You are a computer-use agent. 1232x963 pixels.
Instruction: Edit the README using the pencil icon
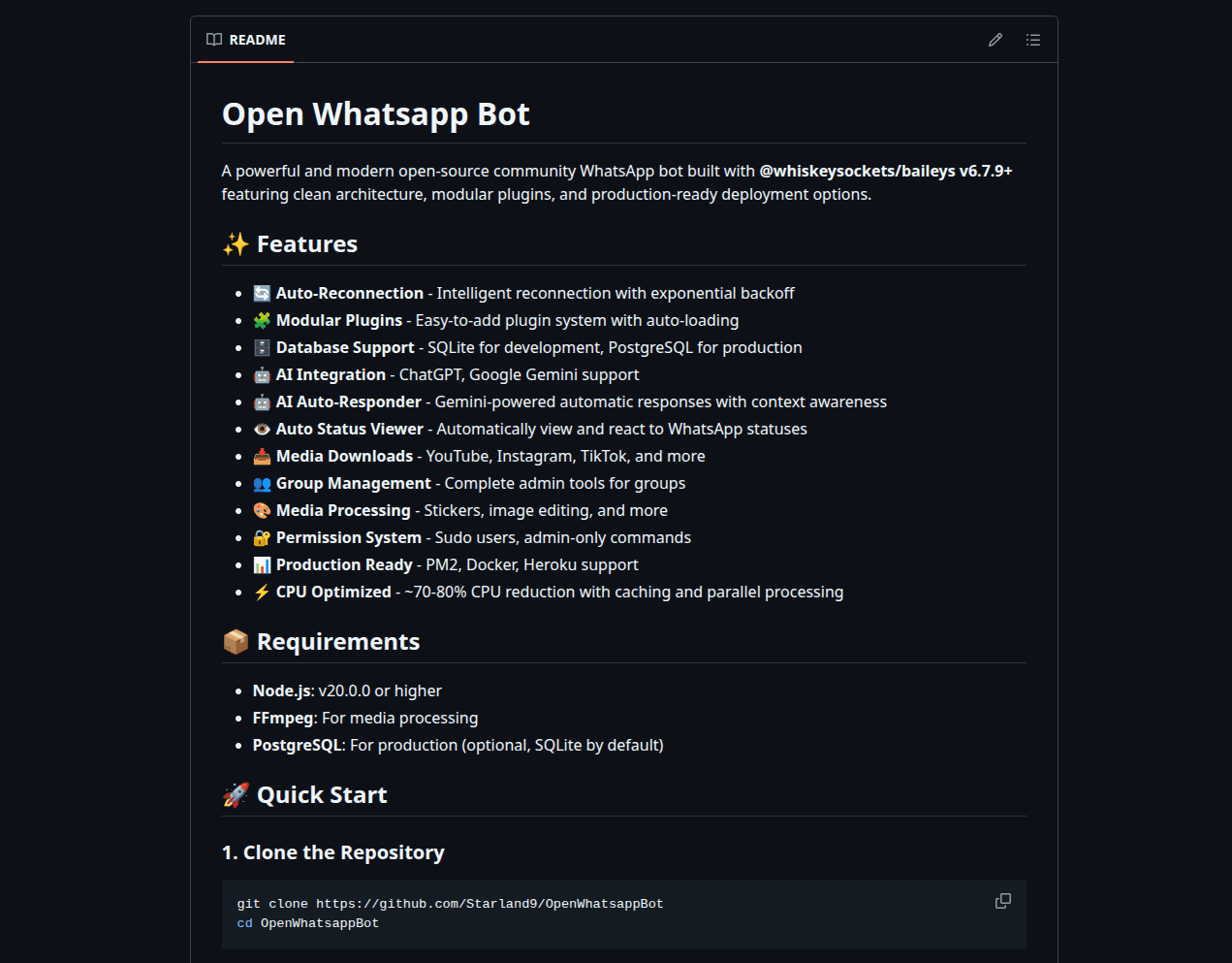click(x=995, y=40)
